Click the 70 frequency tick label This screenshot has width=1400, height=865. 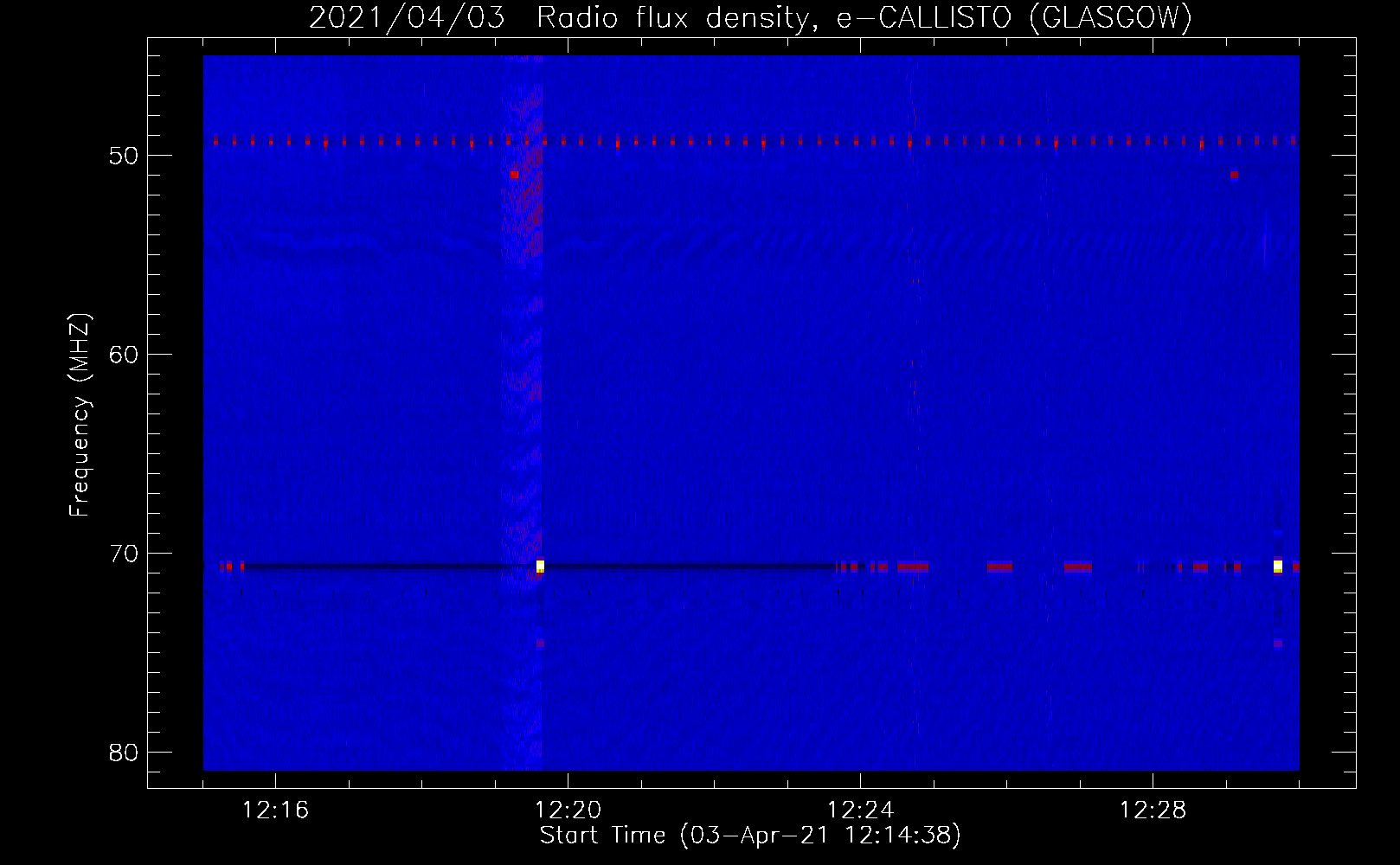pos(124,554)
